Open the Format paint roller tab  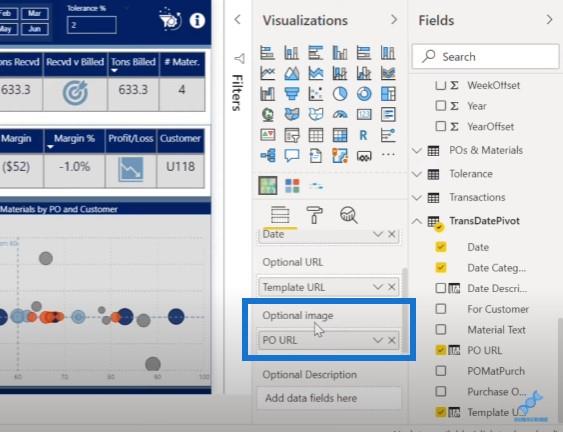click(x=314, y=215)
